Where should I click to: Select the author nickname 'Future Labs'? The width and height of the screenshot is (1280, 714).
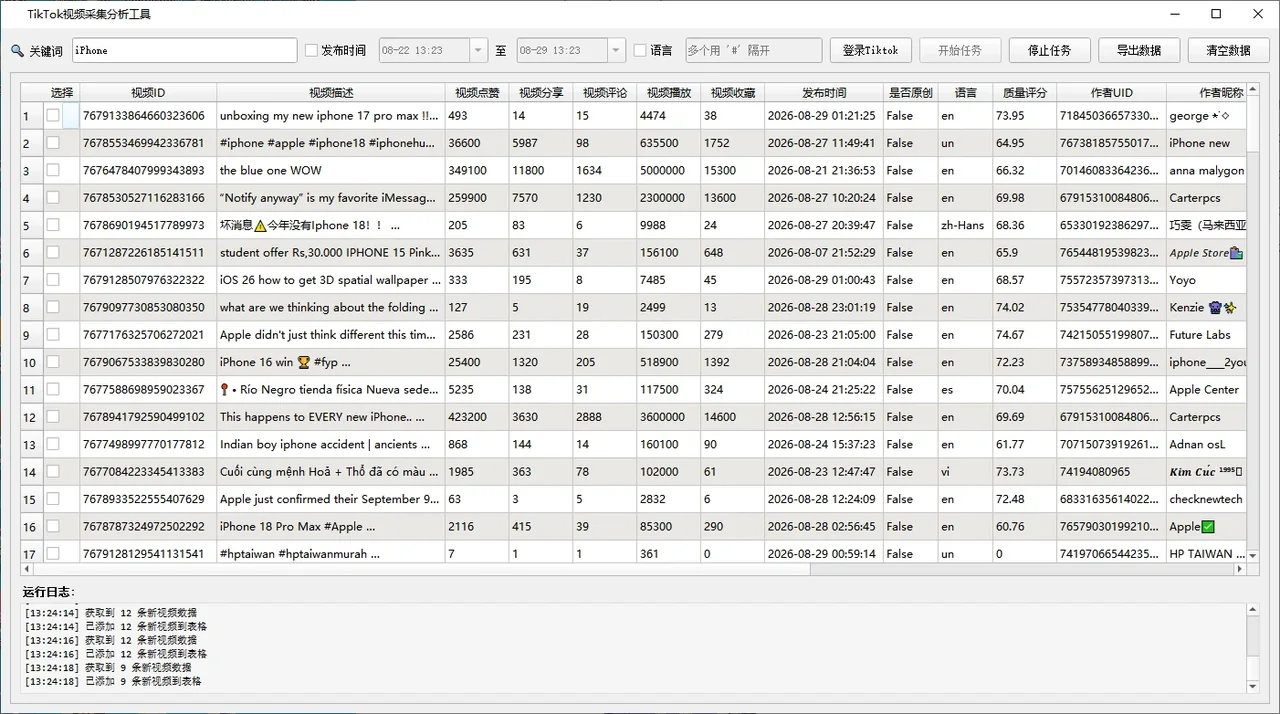click(x=1206, y=335)
